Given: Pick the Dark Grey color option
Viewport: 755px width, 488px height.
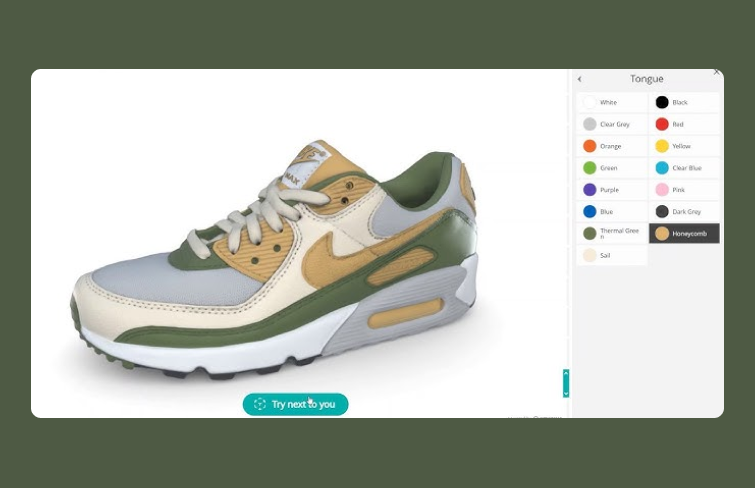Looking at the screenshot, I should tap(684, 211).
